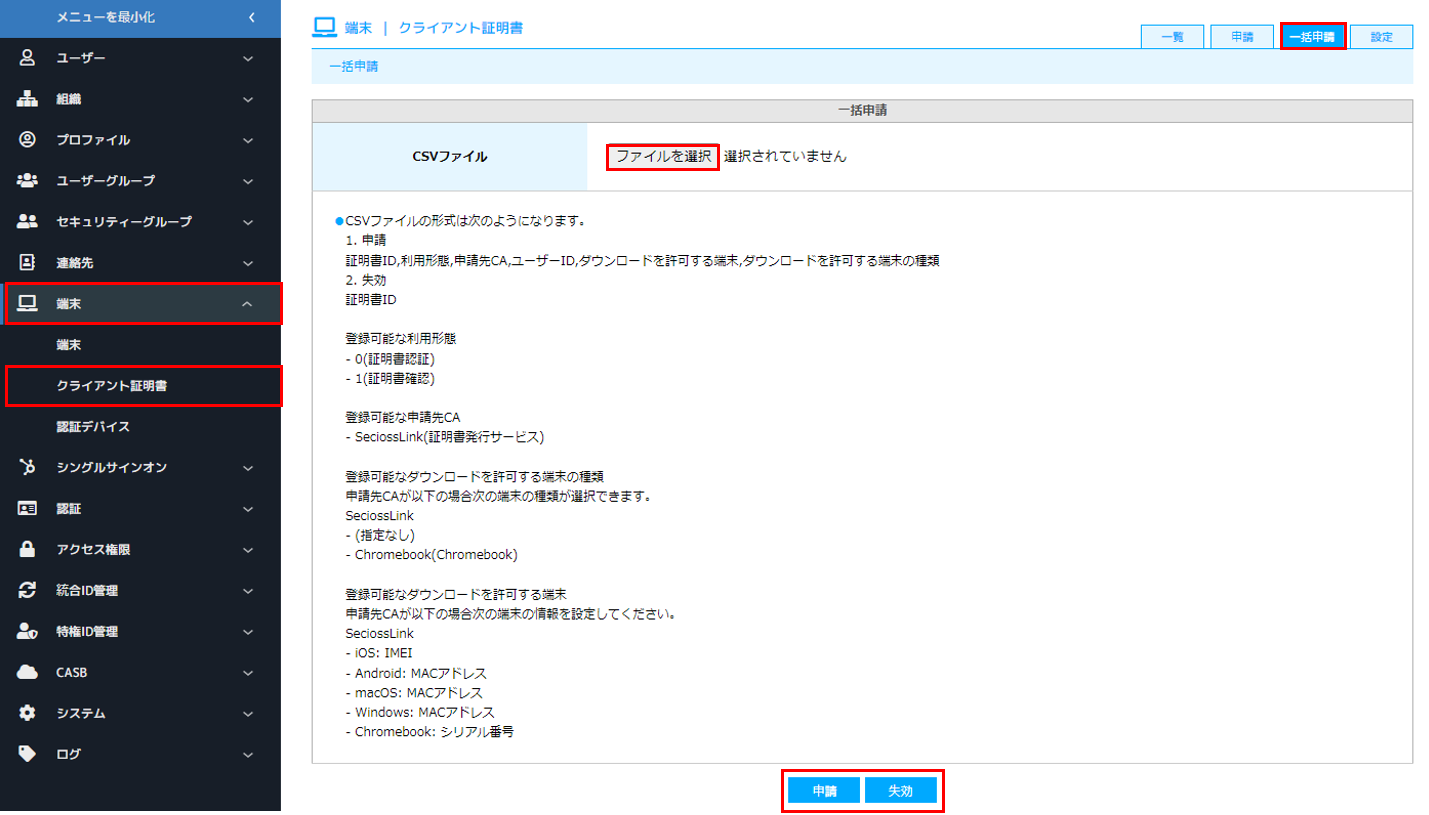Click the アクセス権限 padlock icon
Screen dimensions: 1429x815
28,549
